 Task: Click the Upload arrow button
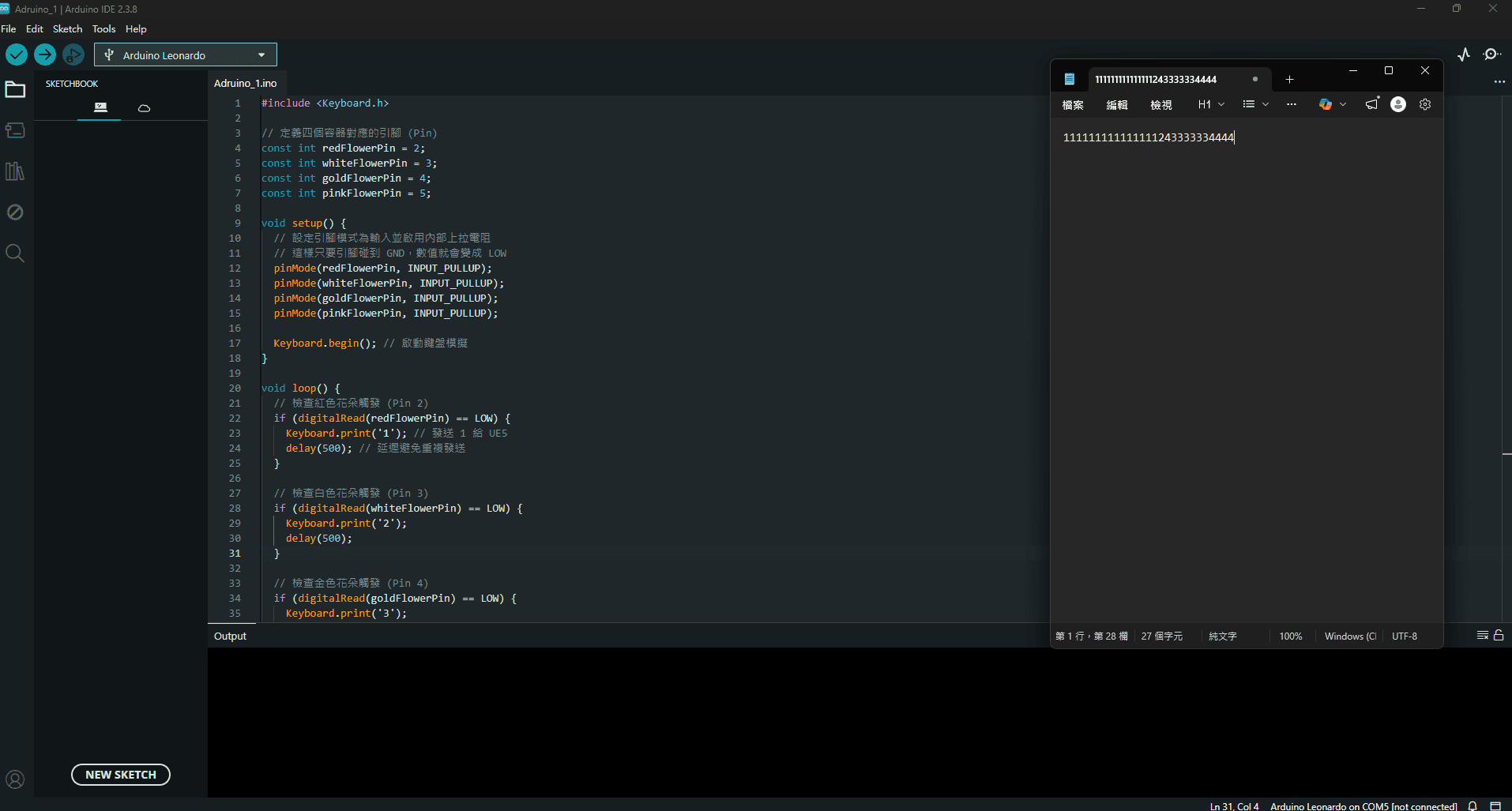pyautogui.click(x=45, y=54)
